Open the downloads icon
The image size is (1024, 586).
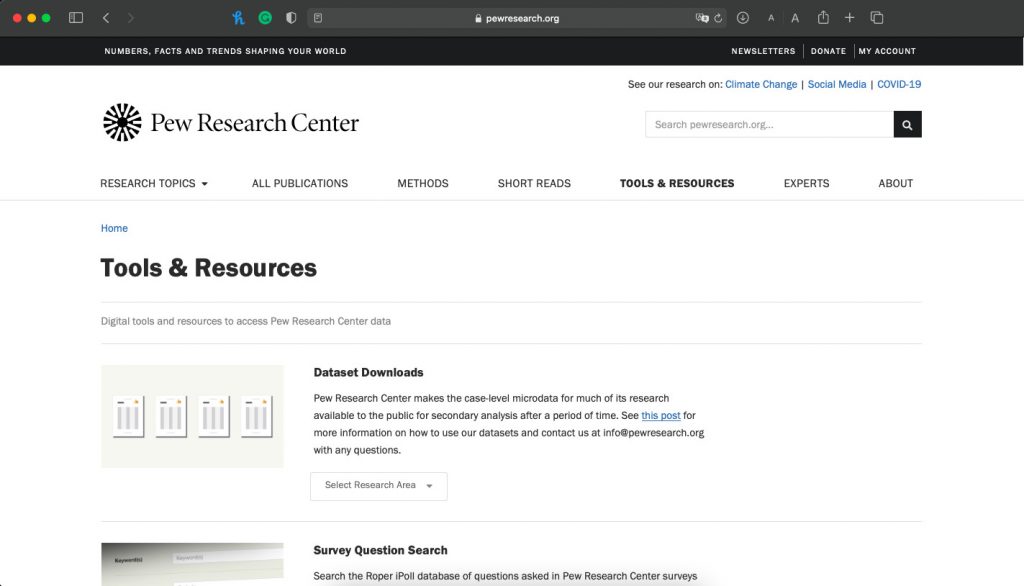(743, 18)
